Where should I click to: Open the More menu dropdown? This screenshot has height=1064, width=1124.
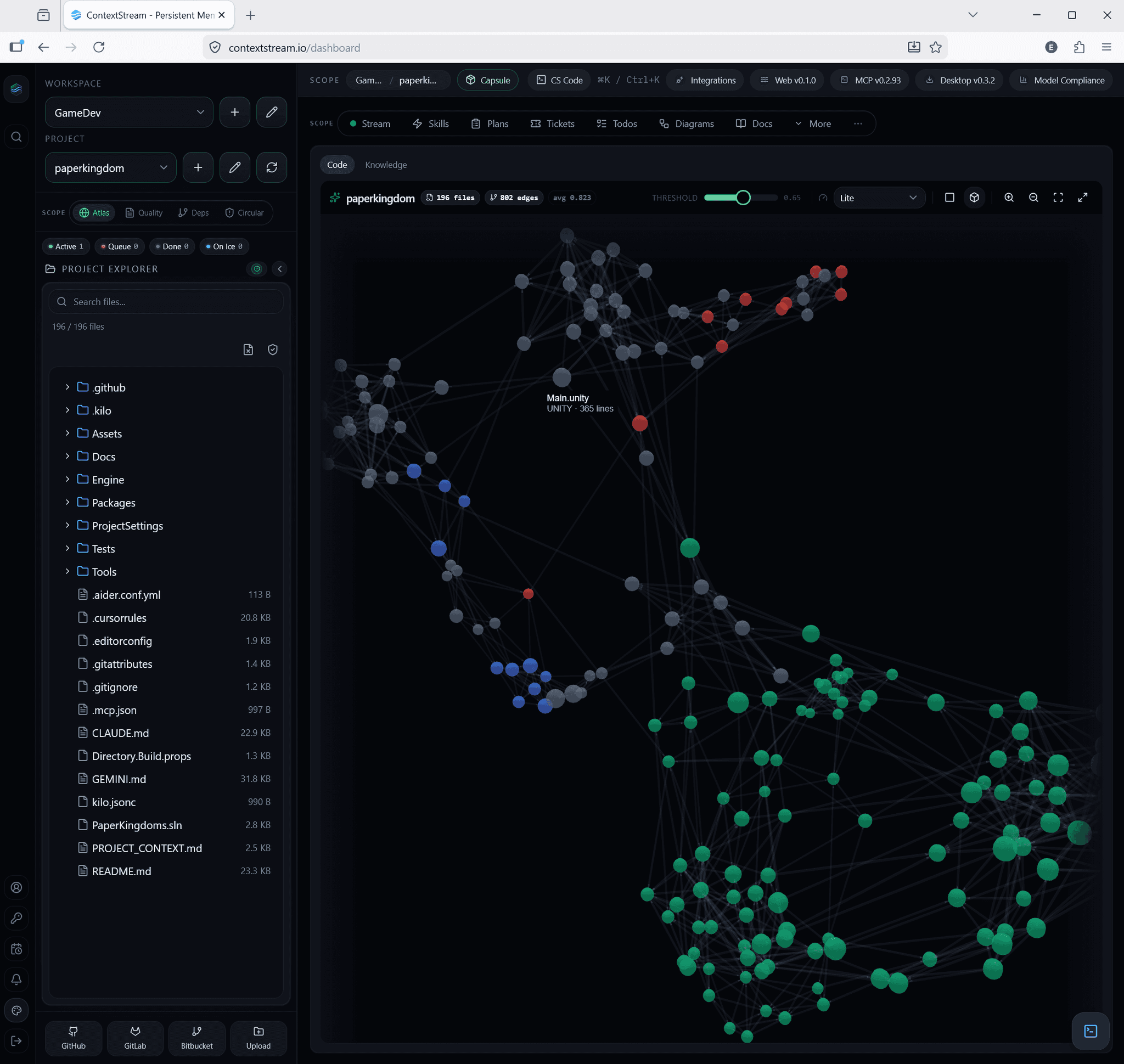coord(813,123)
